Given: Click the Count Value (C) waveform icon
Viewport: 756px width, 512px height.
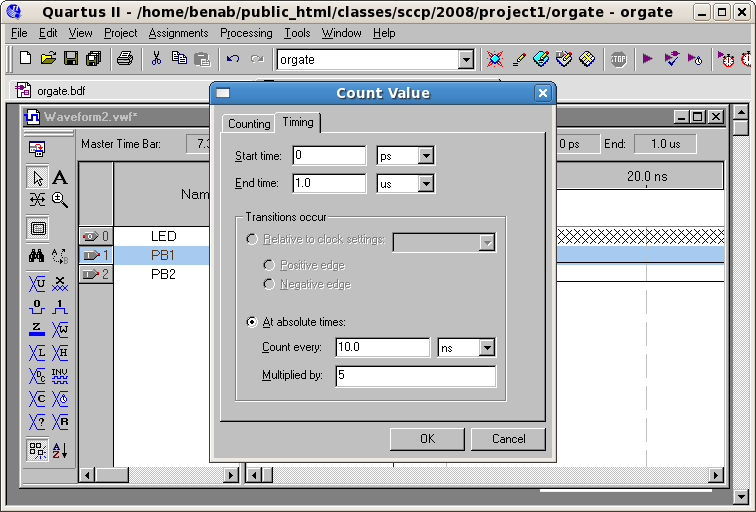Looking at the screenshot, I should pyautogui.click(x=37, y=398).
